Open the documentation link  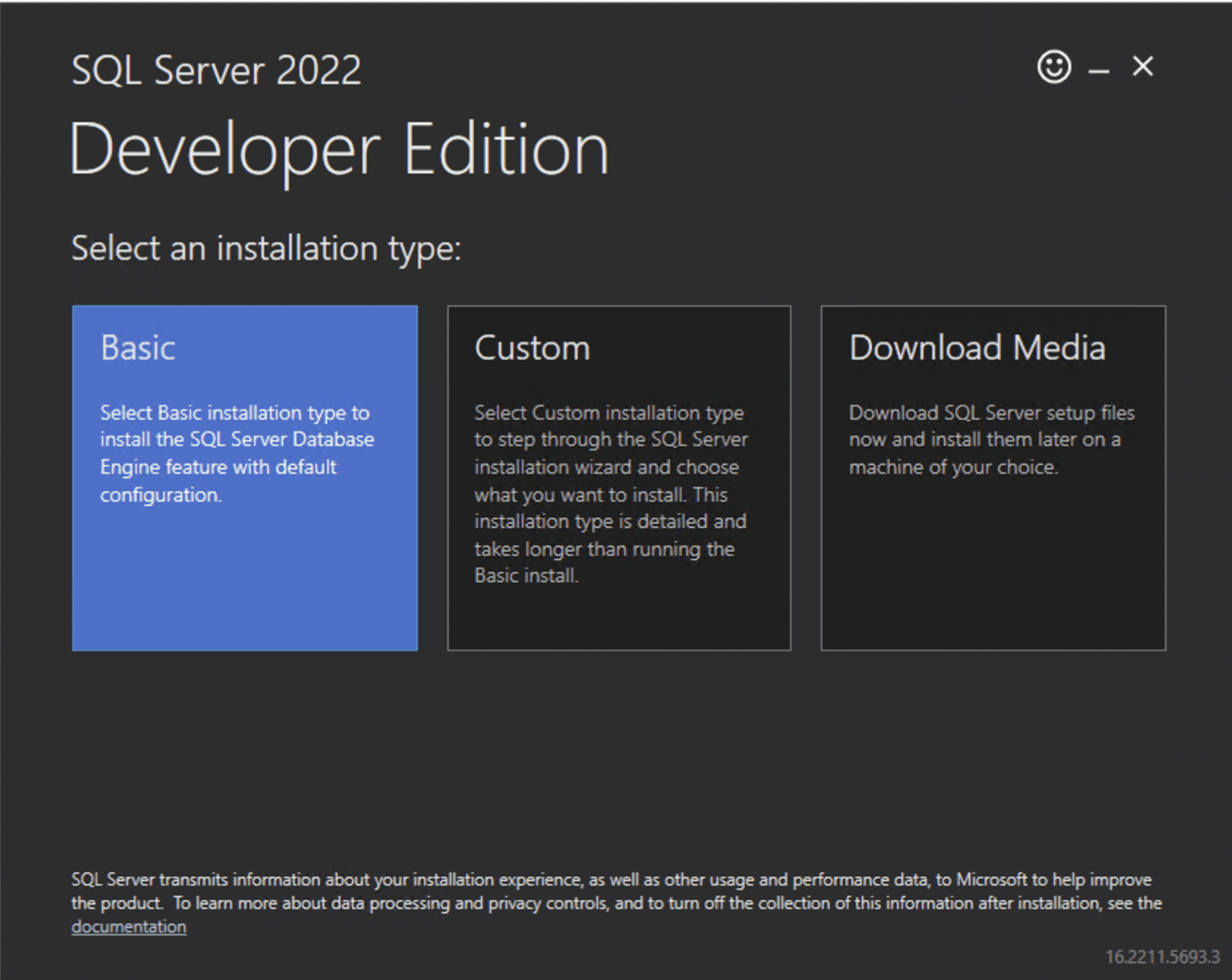click(x=129, y=927)
